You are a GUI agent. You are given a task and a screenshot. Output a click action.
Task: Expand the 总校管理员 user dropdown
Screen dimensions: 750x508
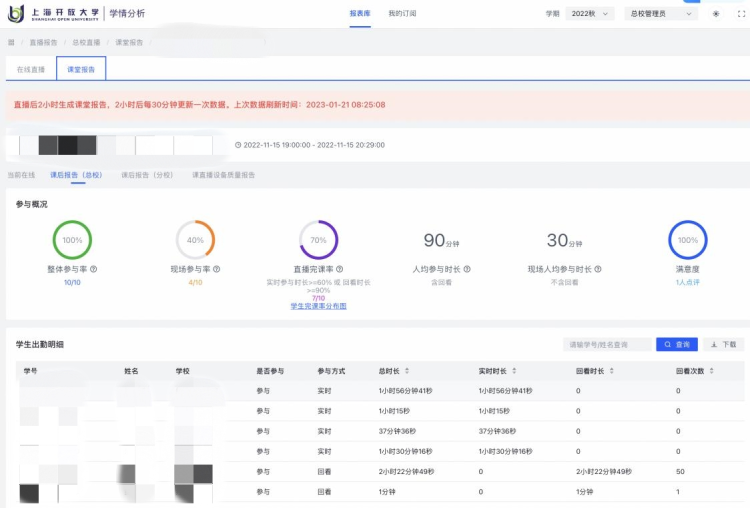click(660, 14)
